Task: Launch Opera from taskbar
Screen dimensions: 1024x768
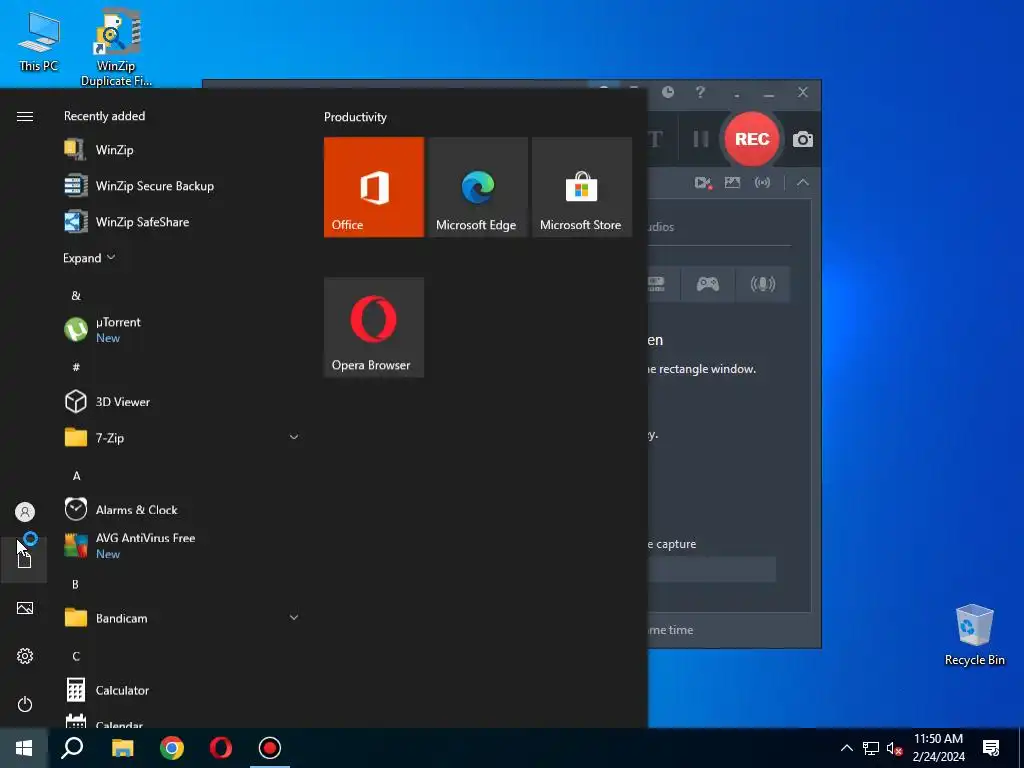Action: point(221,748)
